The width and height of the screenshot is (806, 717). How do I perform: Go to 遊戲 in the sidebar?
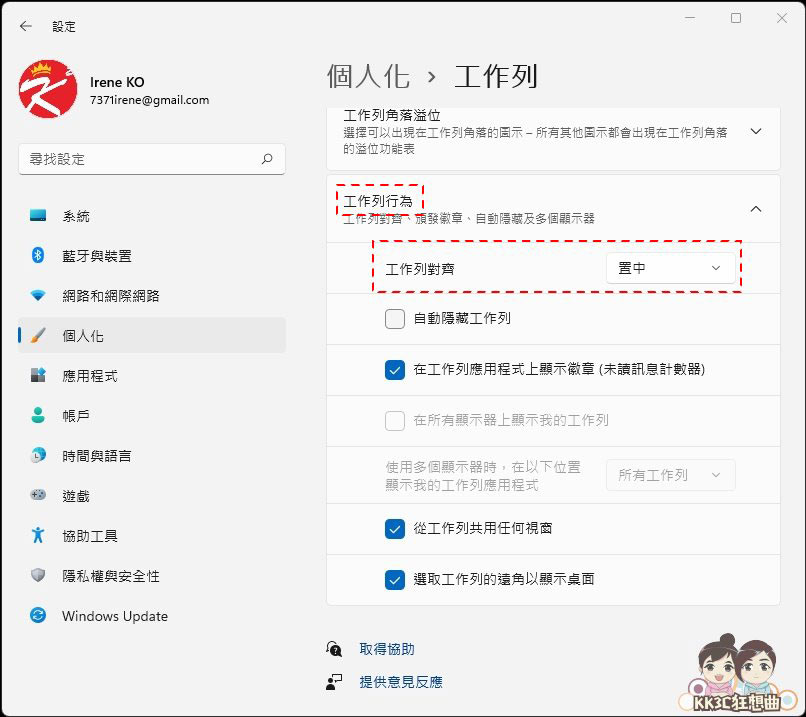click(76, 496)
